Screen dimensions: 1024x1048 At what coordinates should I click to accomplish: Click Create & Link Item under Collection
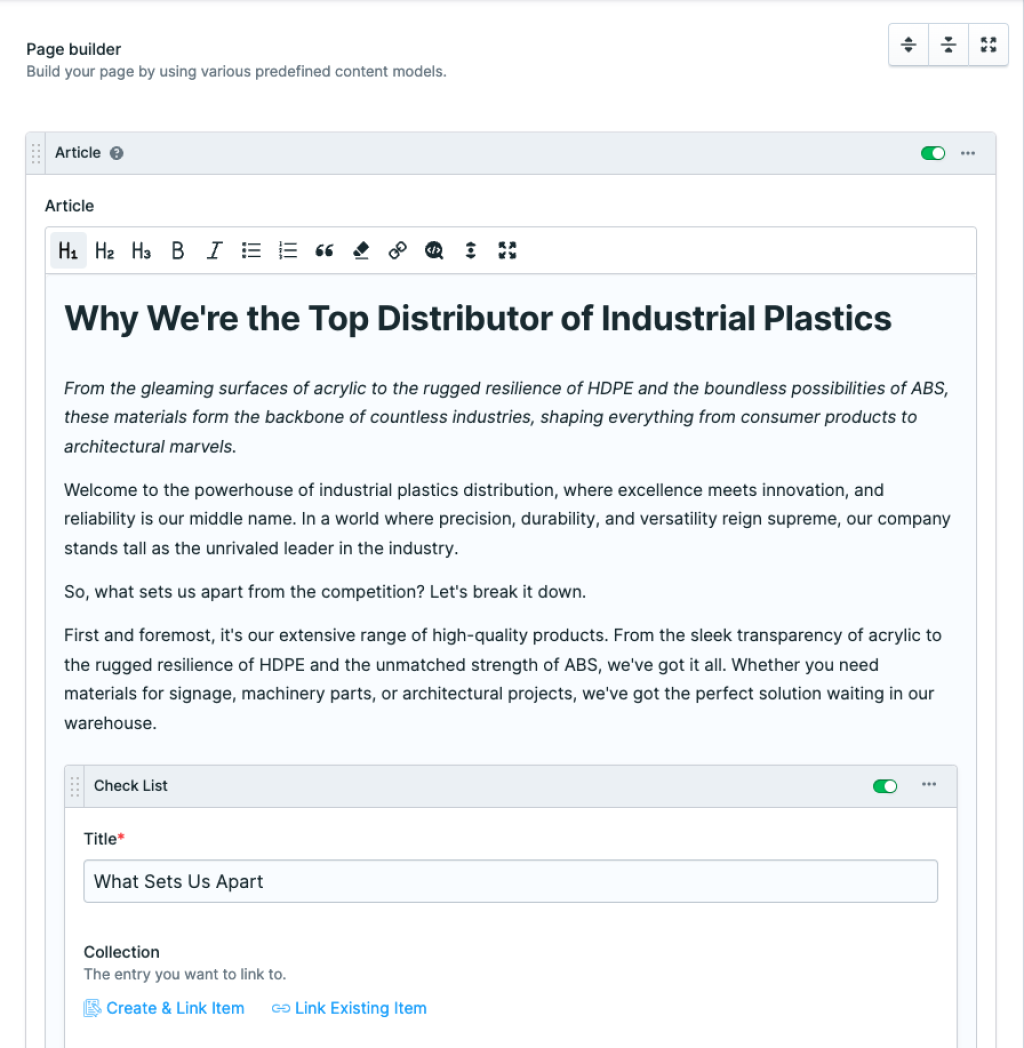tap(164, 1008)
